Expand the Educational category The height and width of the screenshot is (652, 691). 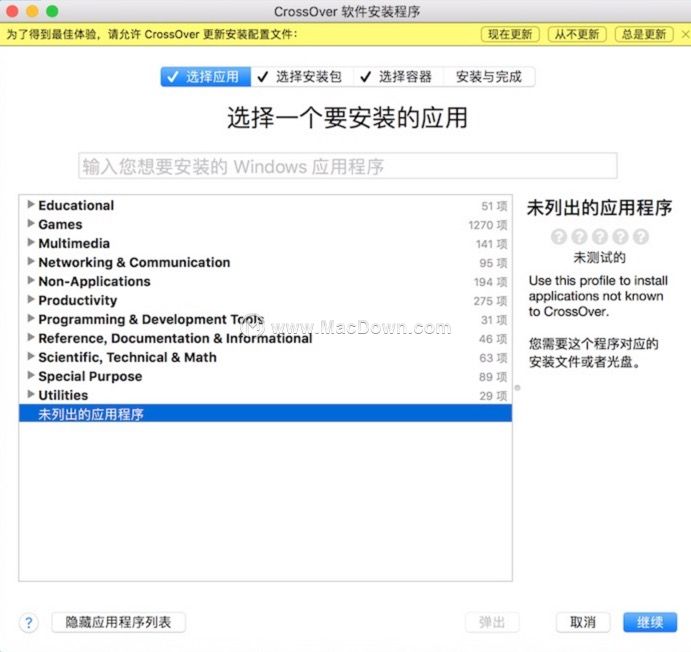[x=30, y=204]
